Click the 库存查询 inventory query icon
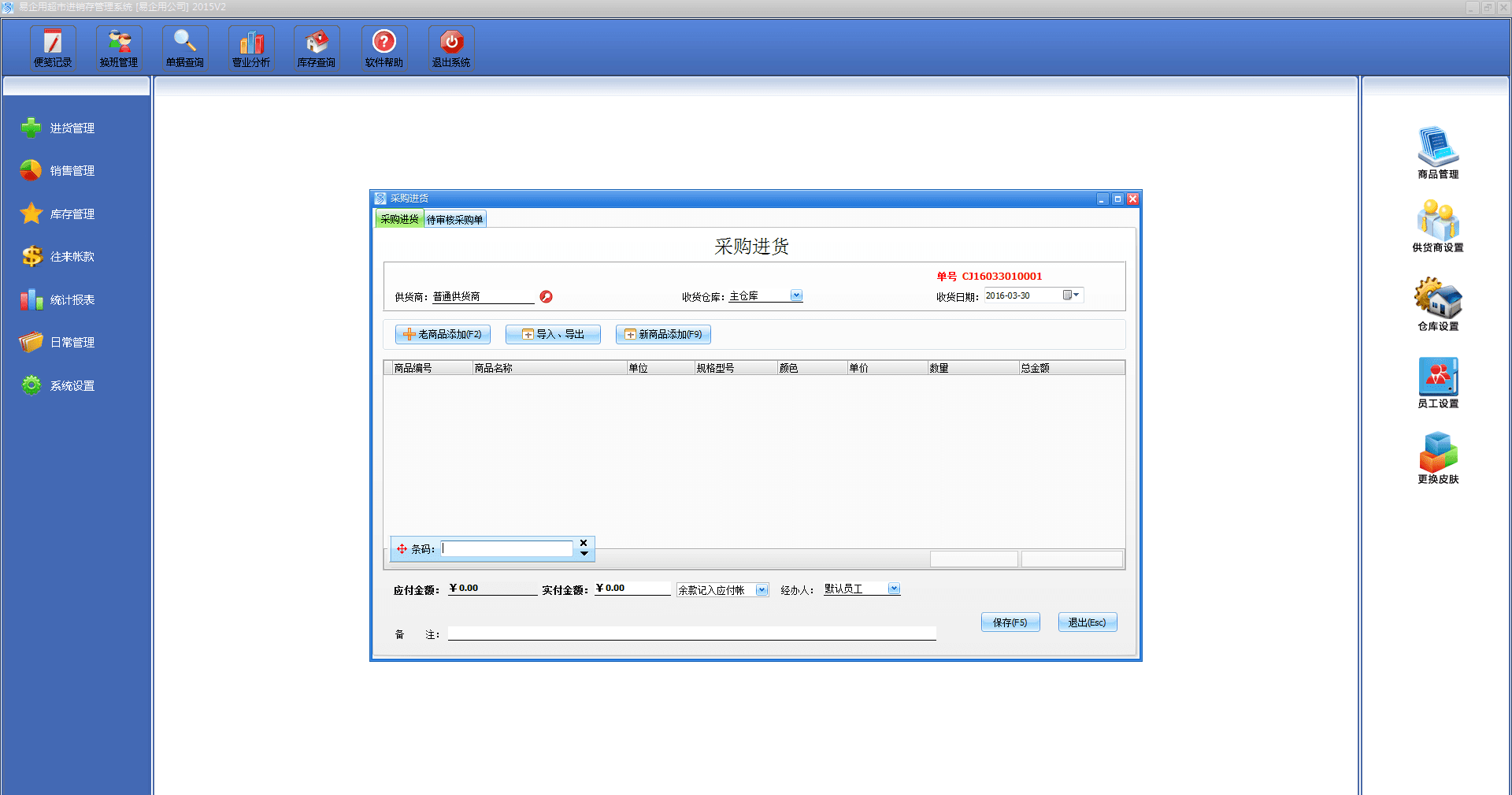Screen dimensions: 1512x795 [317, 48]
